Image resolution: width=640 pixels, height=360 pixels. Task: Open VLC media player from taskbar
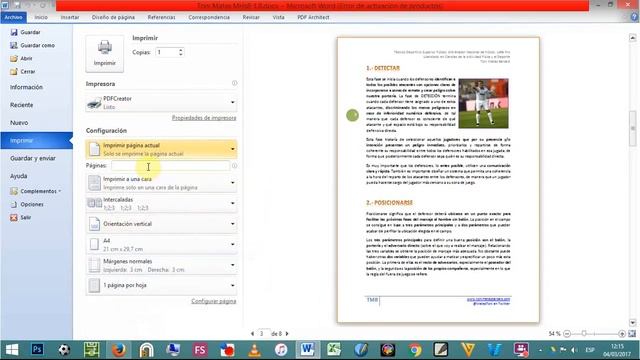pos(254,350)
